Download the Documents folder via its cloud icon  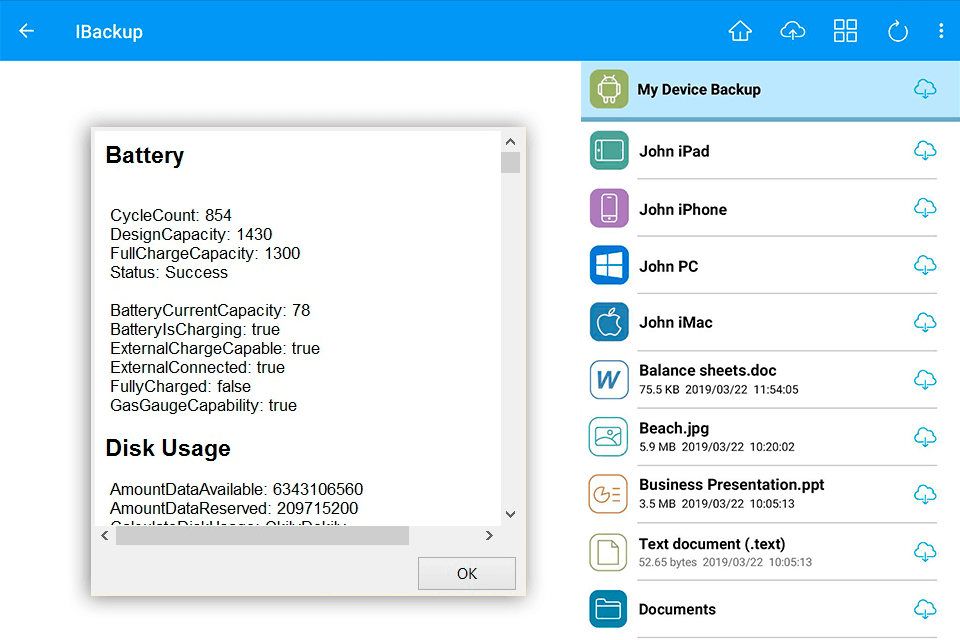coord(925,609)
